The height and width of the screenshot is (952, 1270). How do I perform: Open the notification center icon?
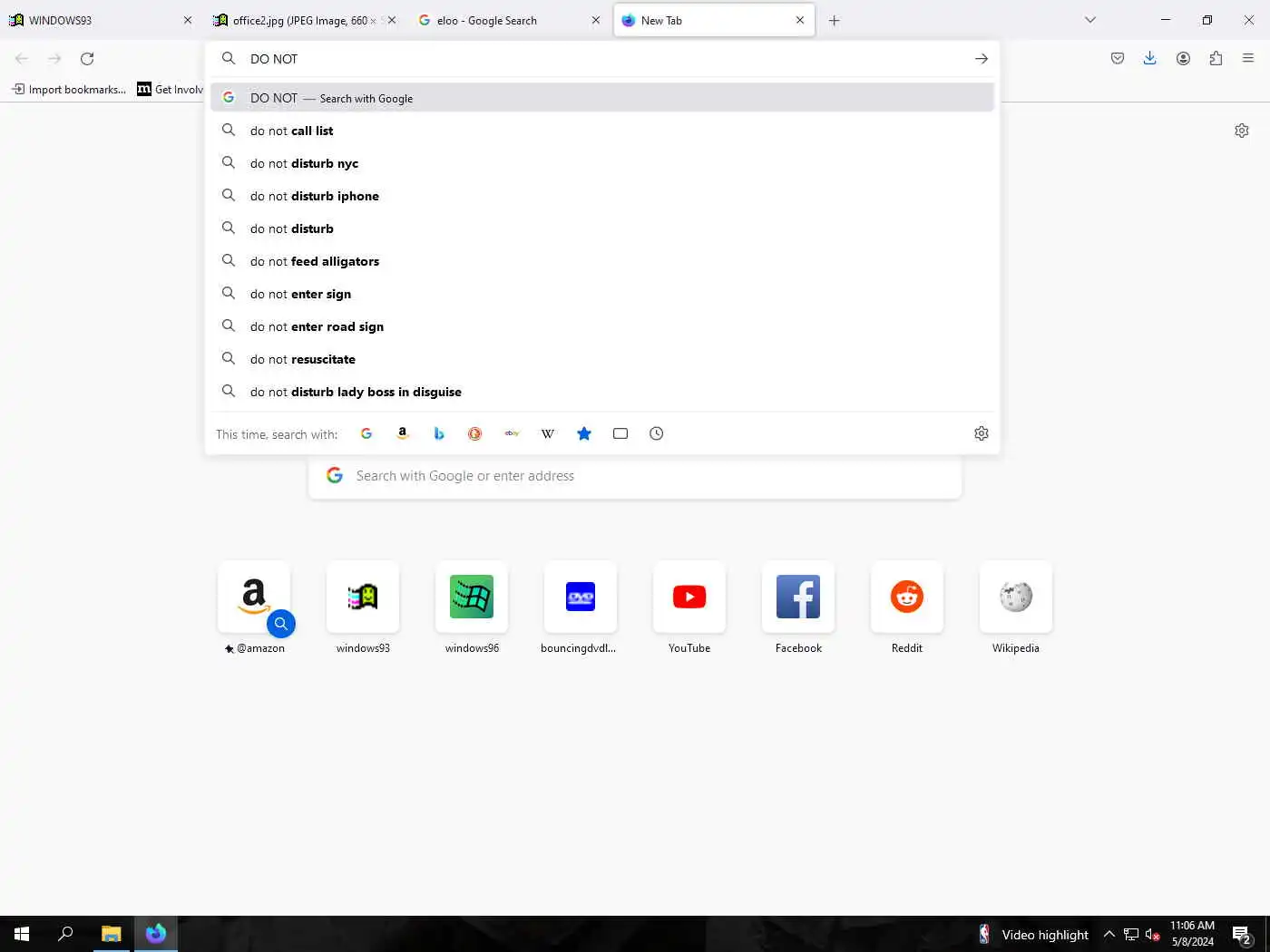[x=1242, y=935]
